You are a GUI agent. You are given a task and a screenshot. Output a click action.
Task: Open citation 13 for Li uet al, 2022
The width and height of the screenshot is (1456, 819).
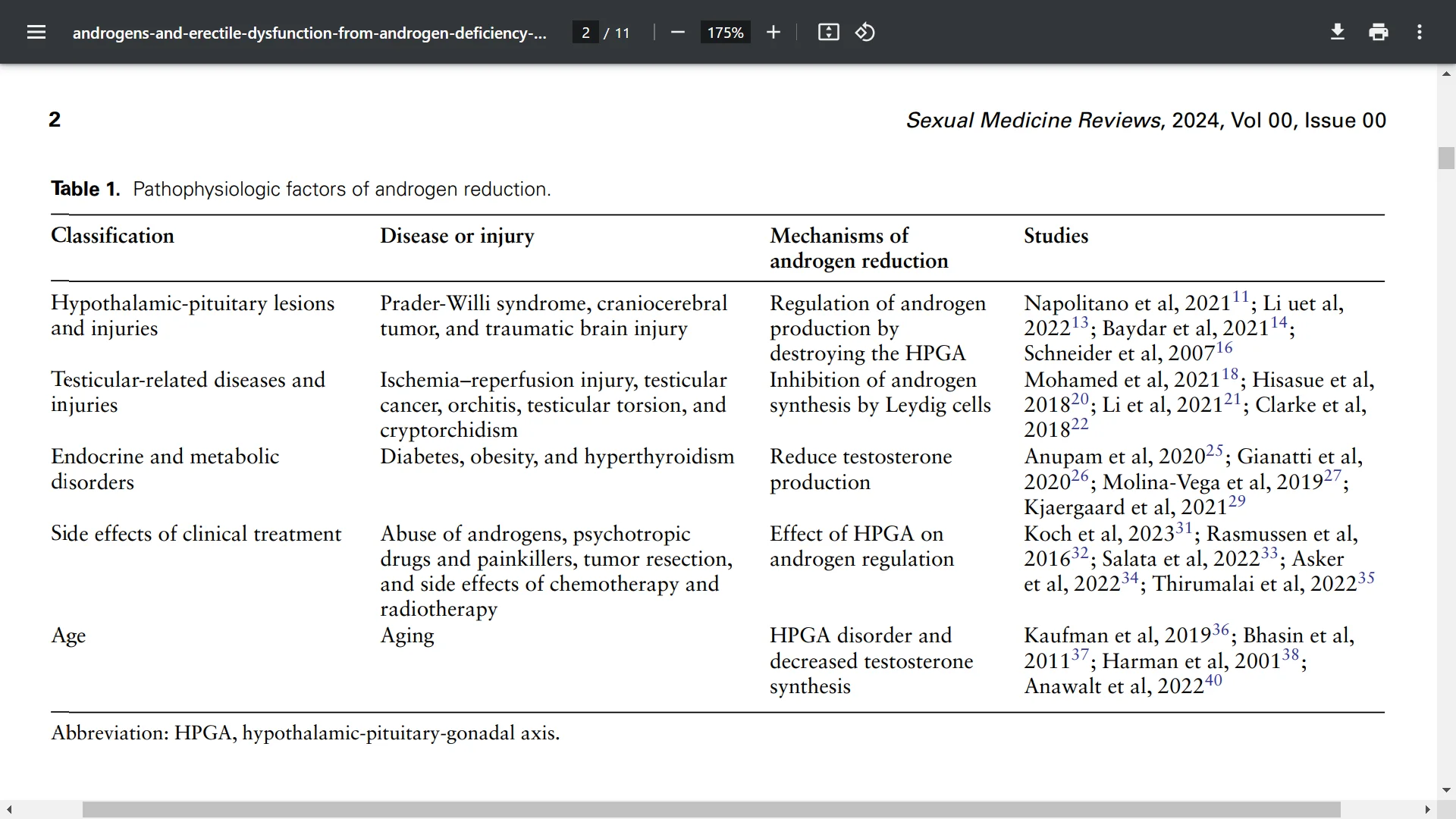pyautogui.click(x=1080, y=322)
